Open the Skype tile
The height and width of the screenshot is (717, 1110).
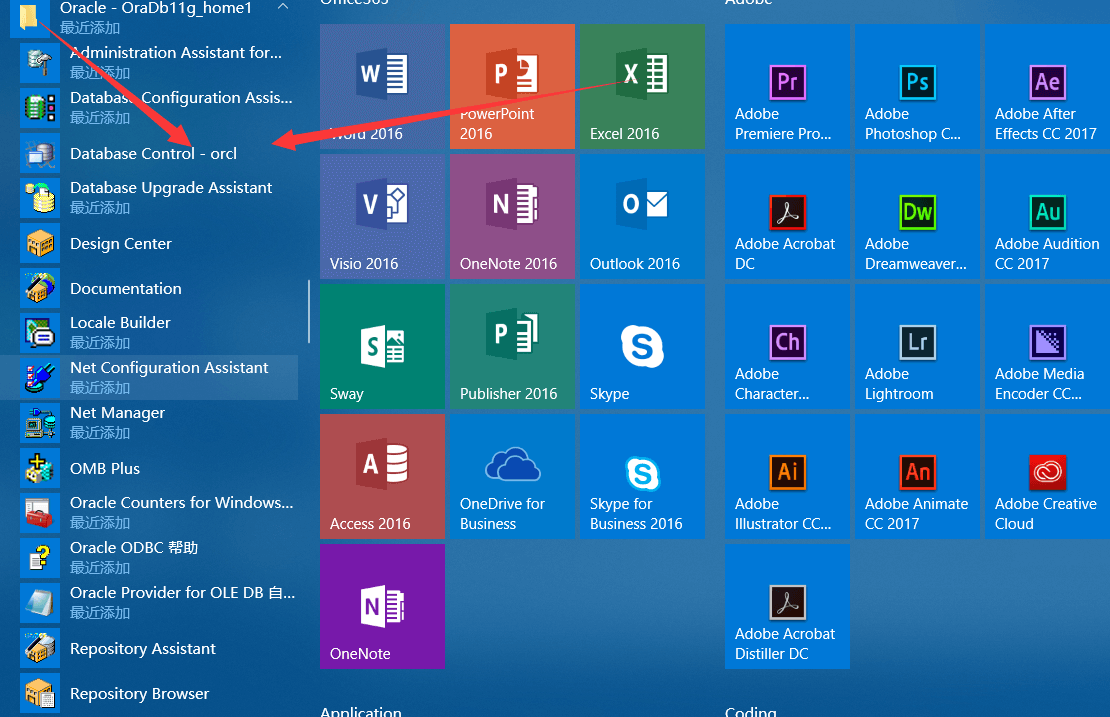pyautogui.click(x=642, y=346)
